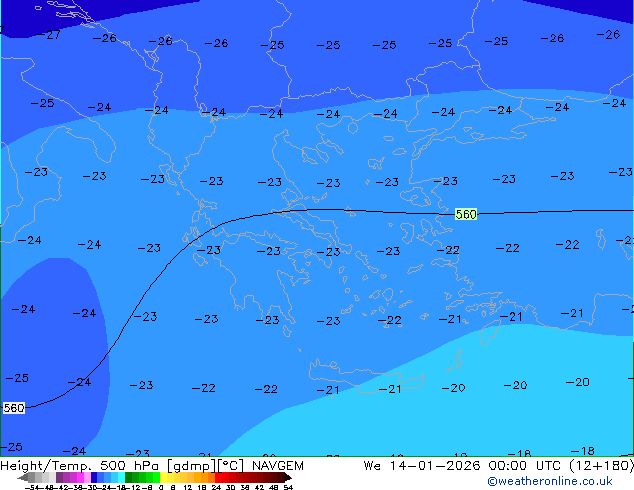Image resolution: width=634 pixels, height=490 pixels.
Task: Click the yellow-highlighted 560 contour label
Action: 466,214
